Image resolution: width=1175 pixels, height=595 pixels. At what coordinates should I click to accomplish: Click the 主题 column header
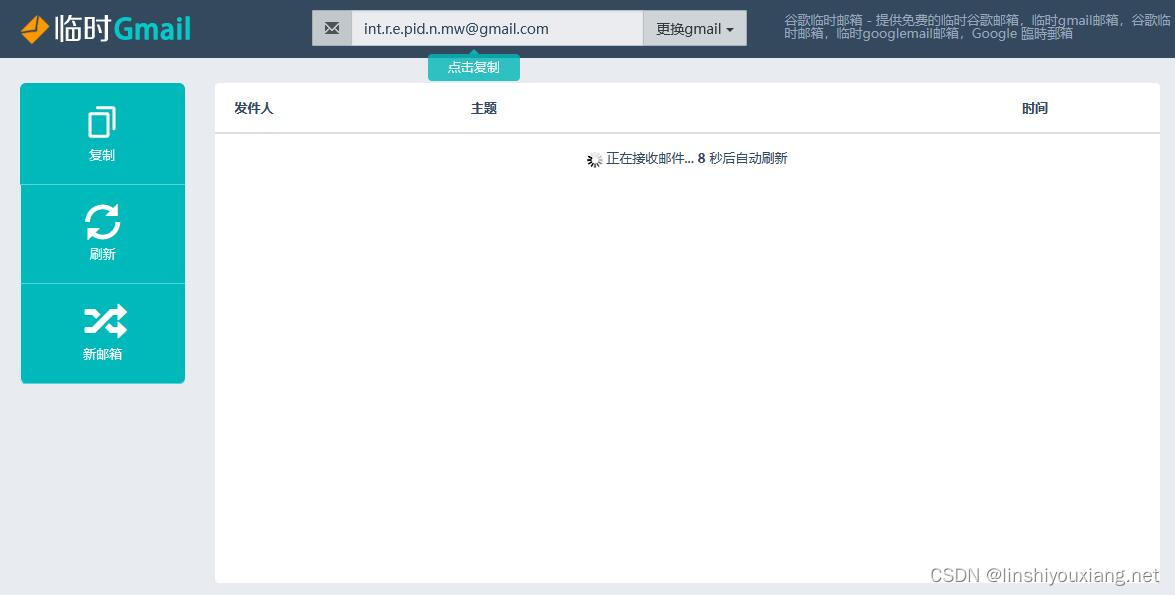click(484, 109)
